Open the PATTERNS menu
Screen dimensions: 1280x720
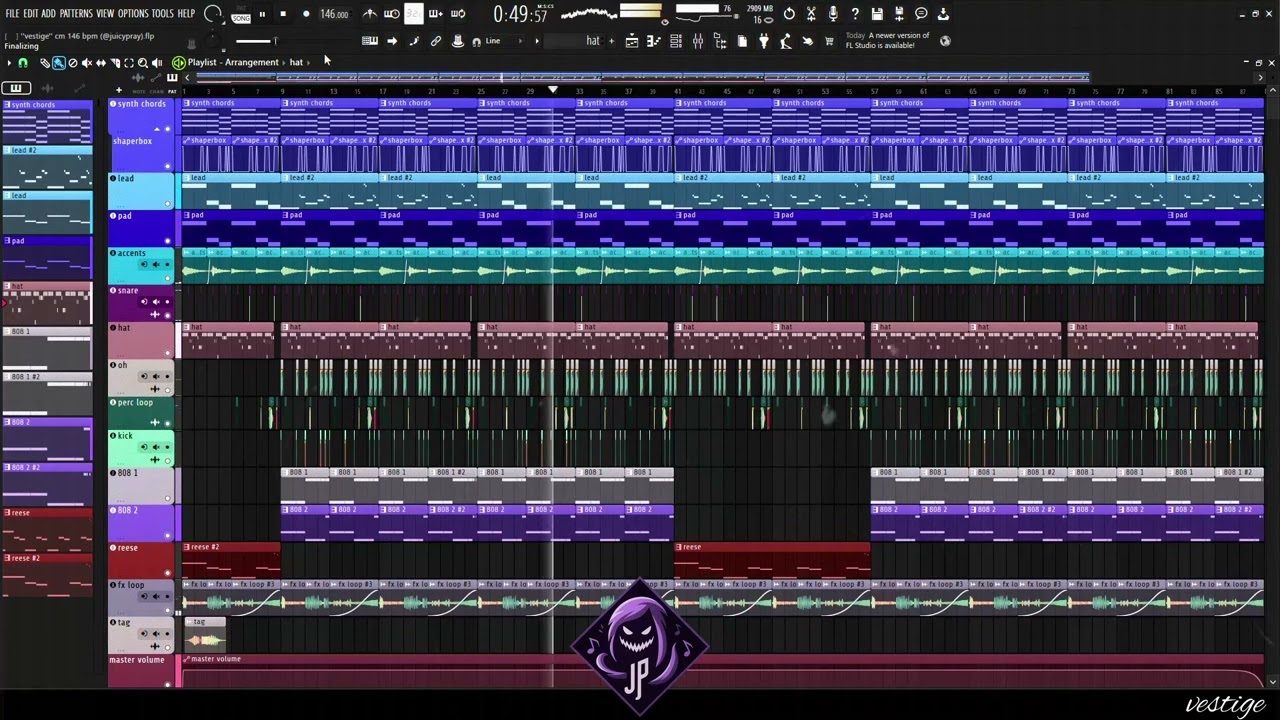[76, 14]
